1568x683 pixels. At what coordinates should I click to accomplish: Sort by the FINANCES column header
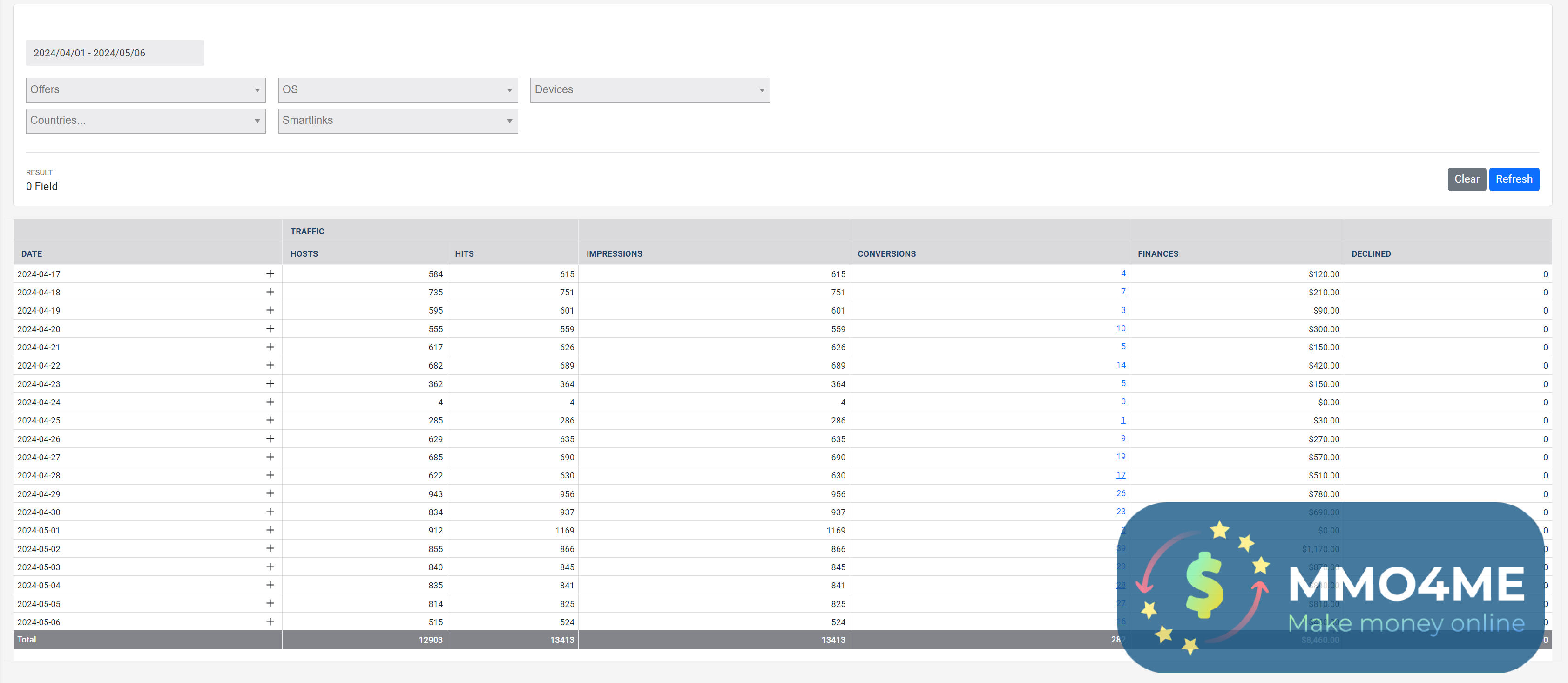pos(1158,254)
